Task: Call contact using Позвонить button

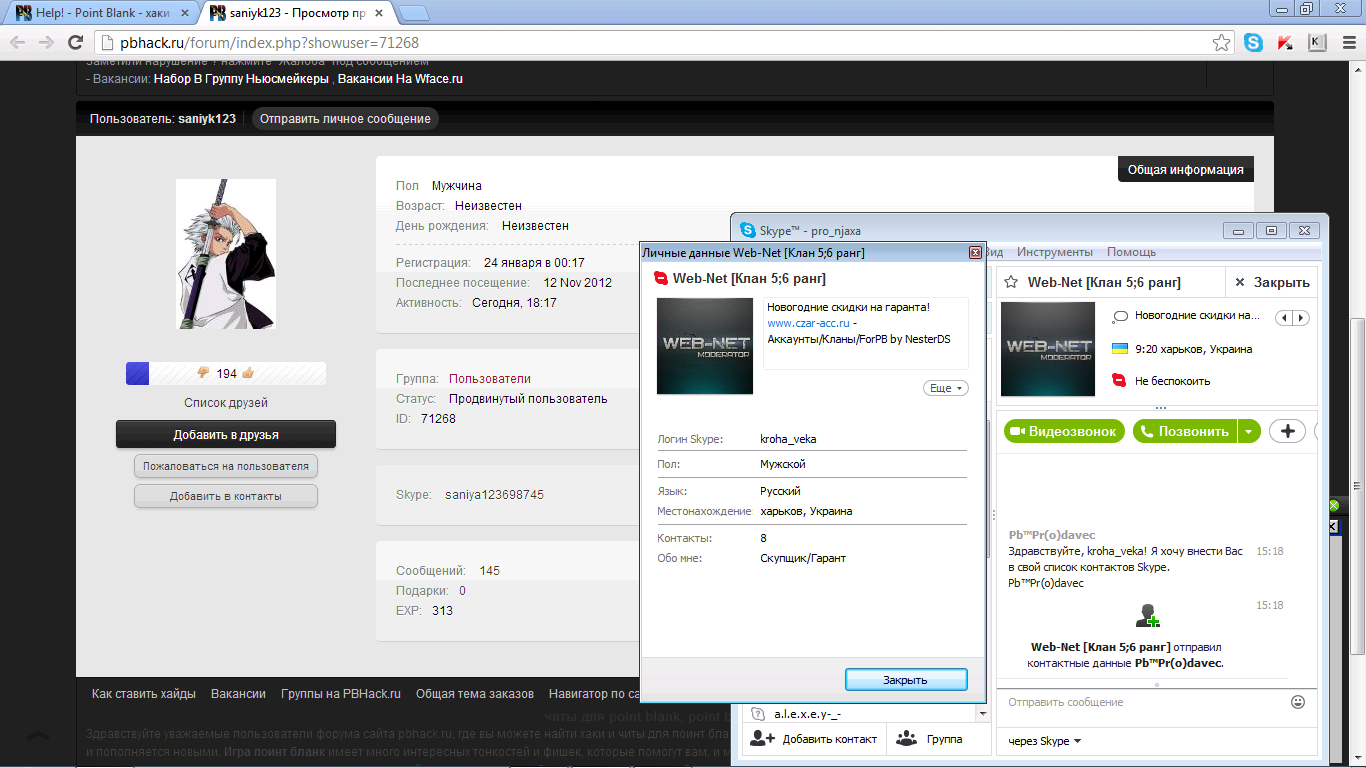Action: pyautogui.click(x=1185, y=431)
